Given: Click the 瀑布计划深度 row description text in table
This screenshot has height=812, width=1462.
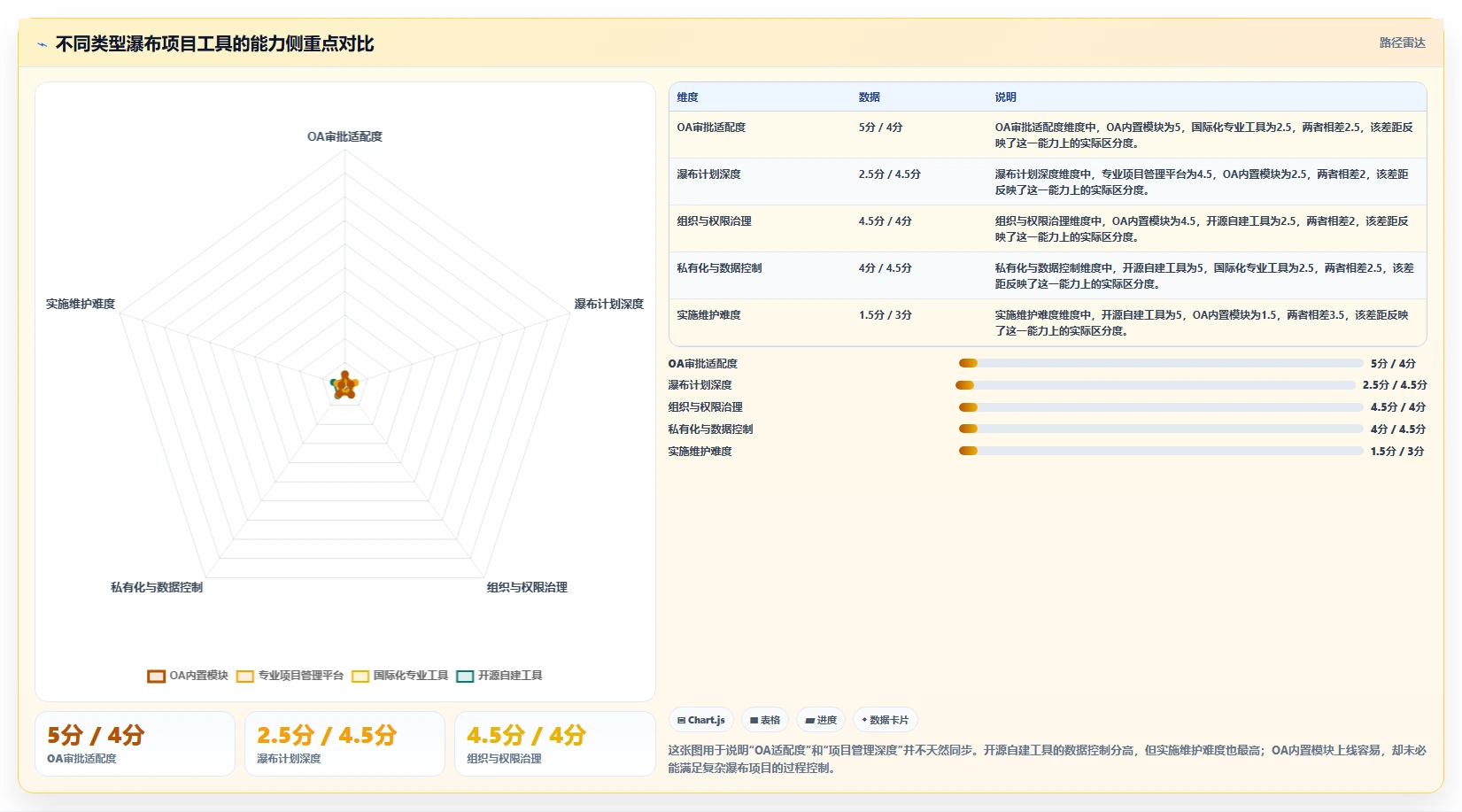Looking at the screenshot, I should tap(1202, 182).
